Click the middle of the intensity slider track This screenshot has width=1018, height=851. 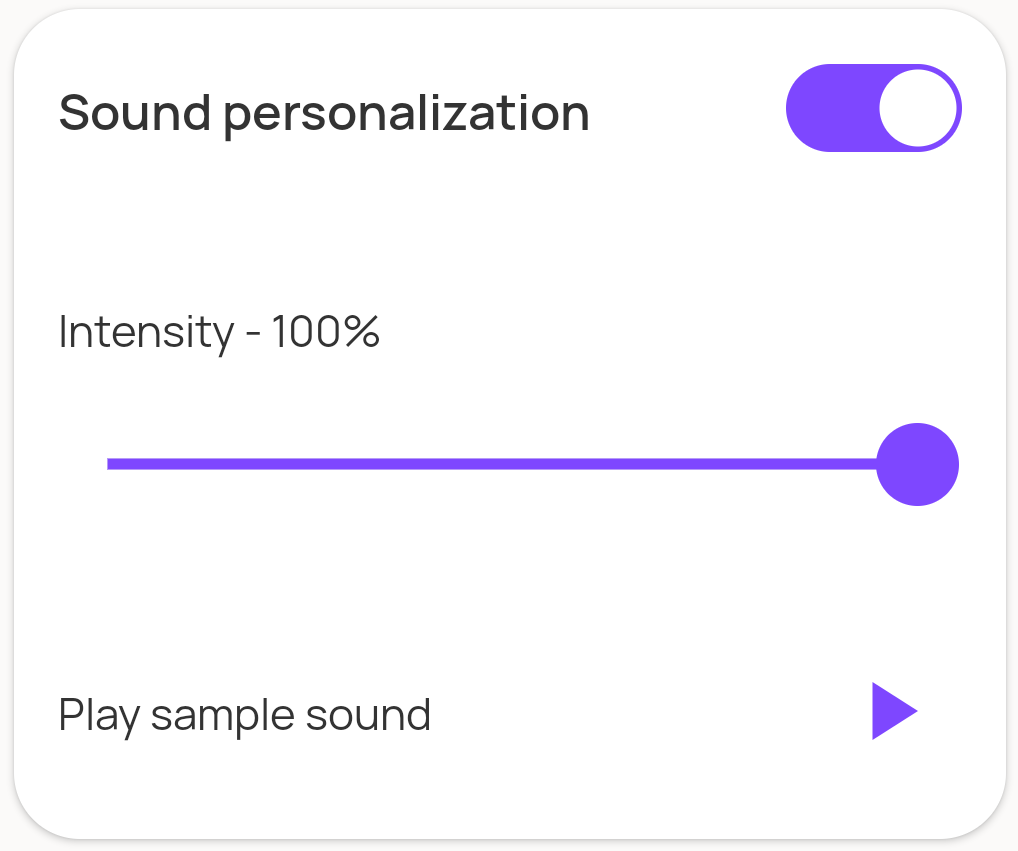coord(512,464)
